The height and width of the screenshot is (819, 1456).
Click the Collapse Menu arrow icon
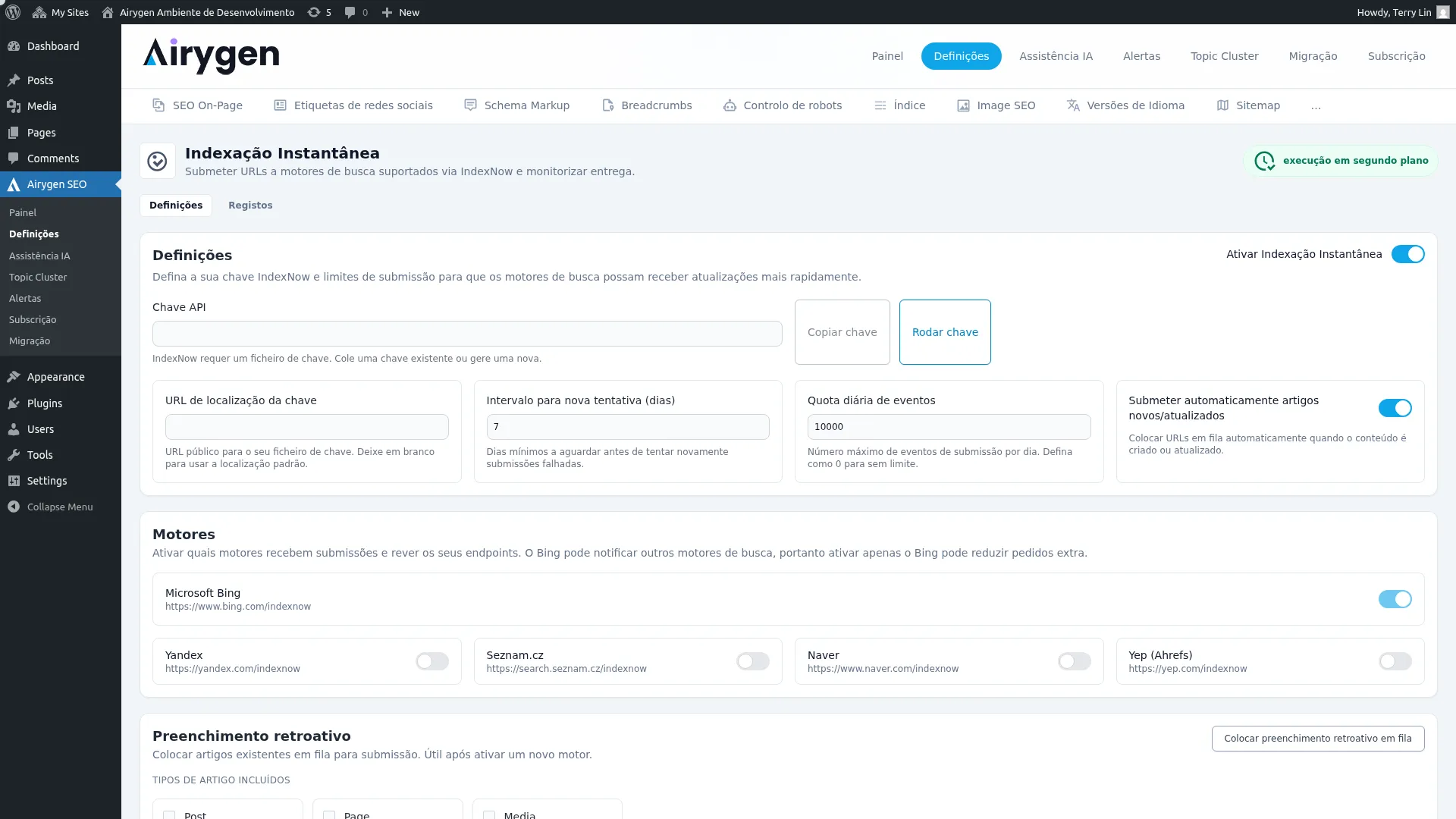tap(14, 507)
